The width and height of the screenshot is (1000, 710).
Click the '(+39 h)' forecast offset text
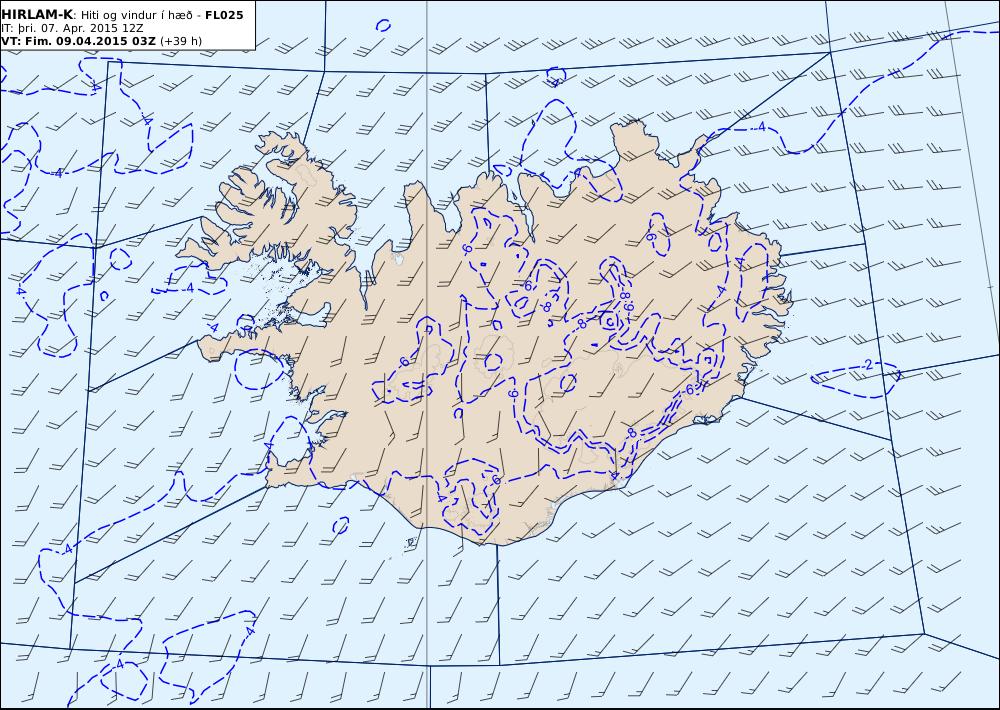(180, 41)
